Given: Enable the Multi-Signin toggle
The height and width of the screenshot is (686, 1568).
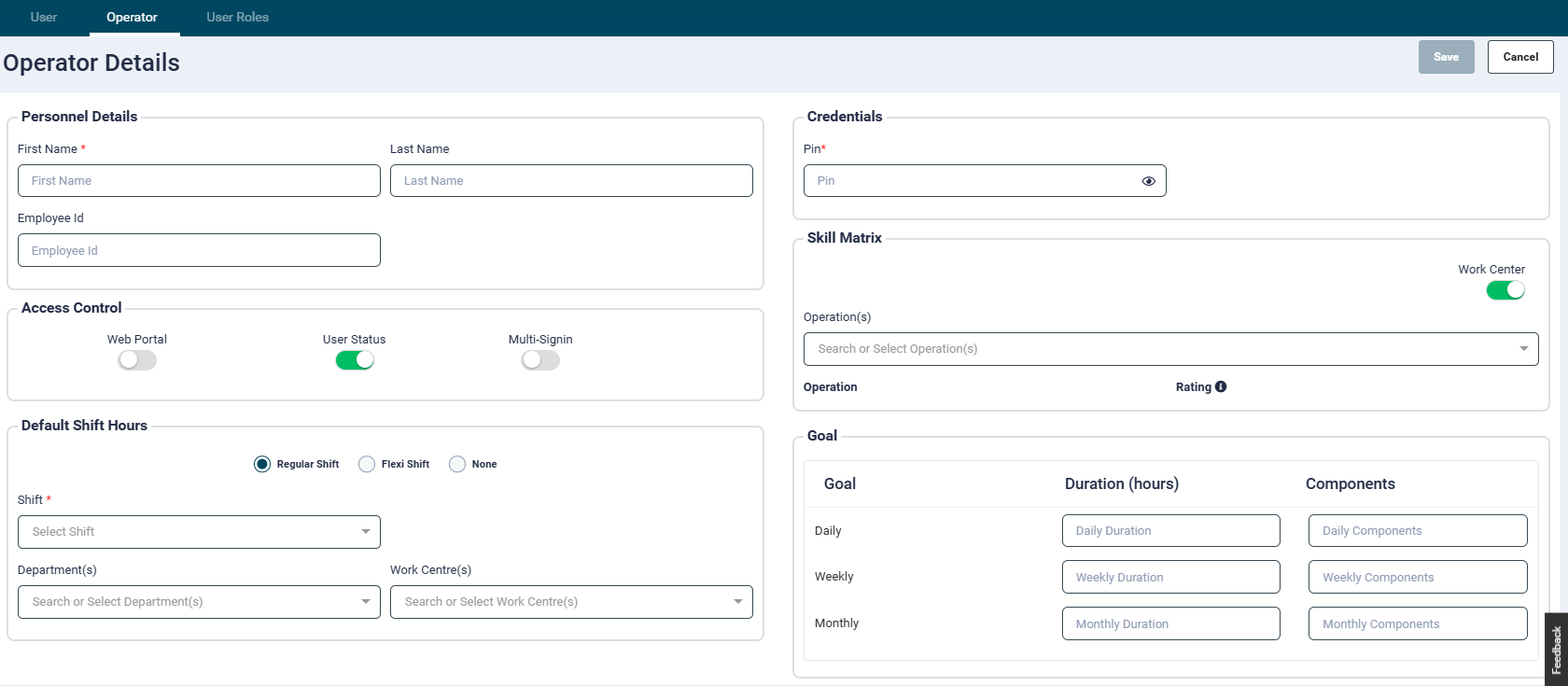Looking at the screenshot, I should pos(540,360).
